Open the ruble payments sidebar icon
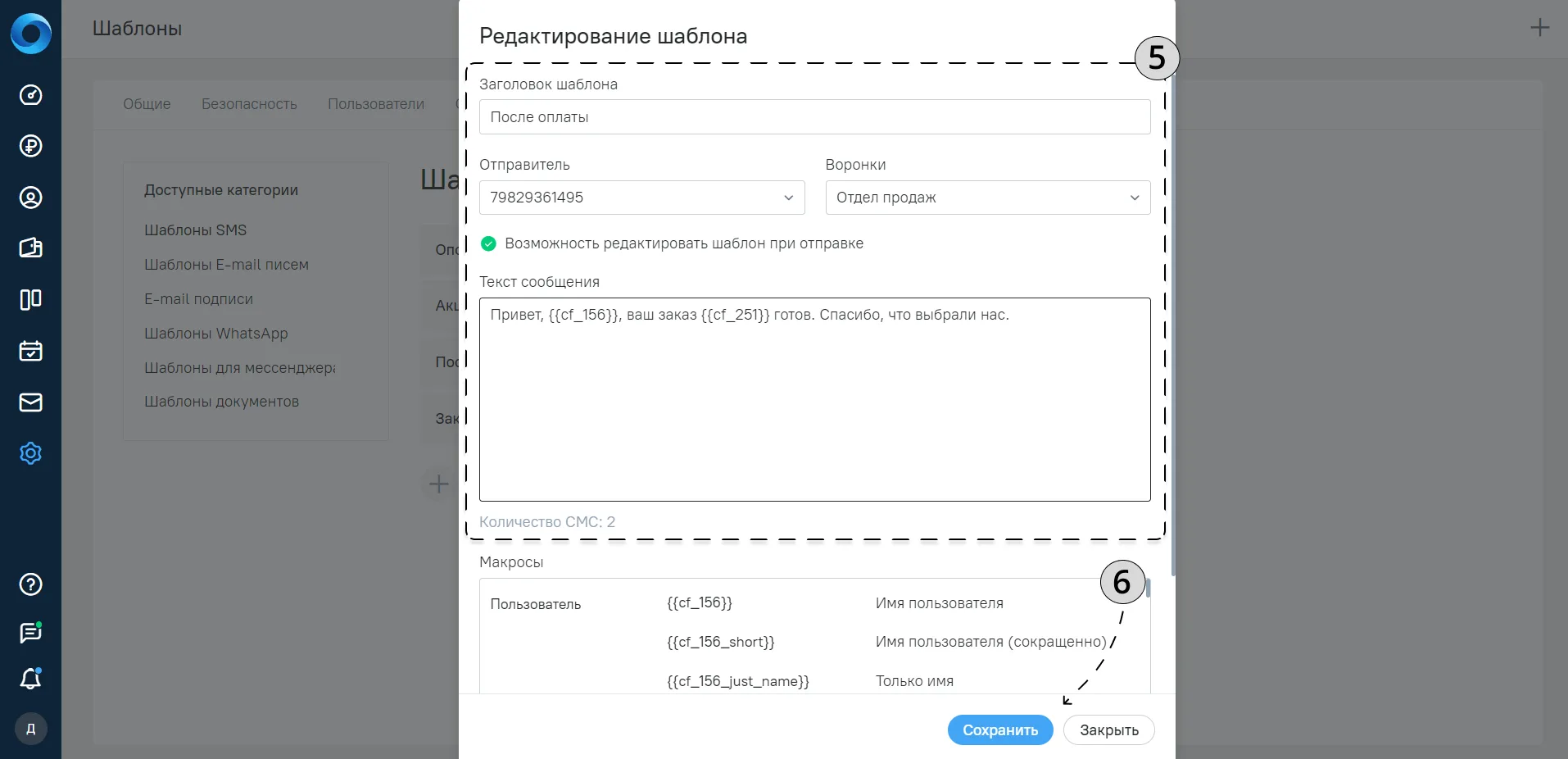Image resolution: width=1568 pixels, height=759 pixels. (30, 146)
